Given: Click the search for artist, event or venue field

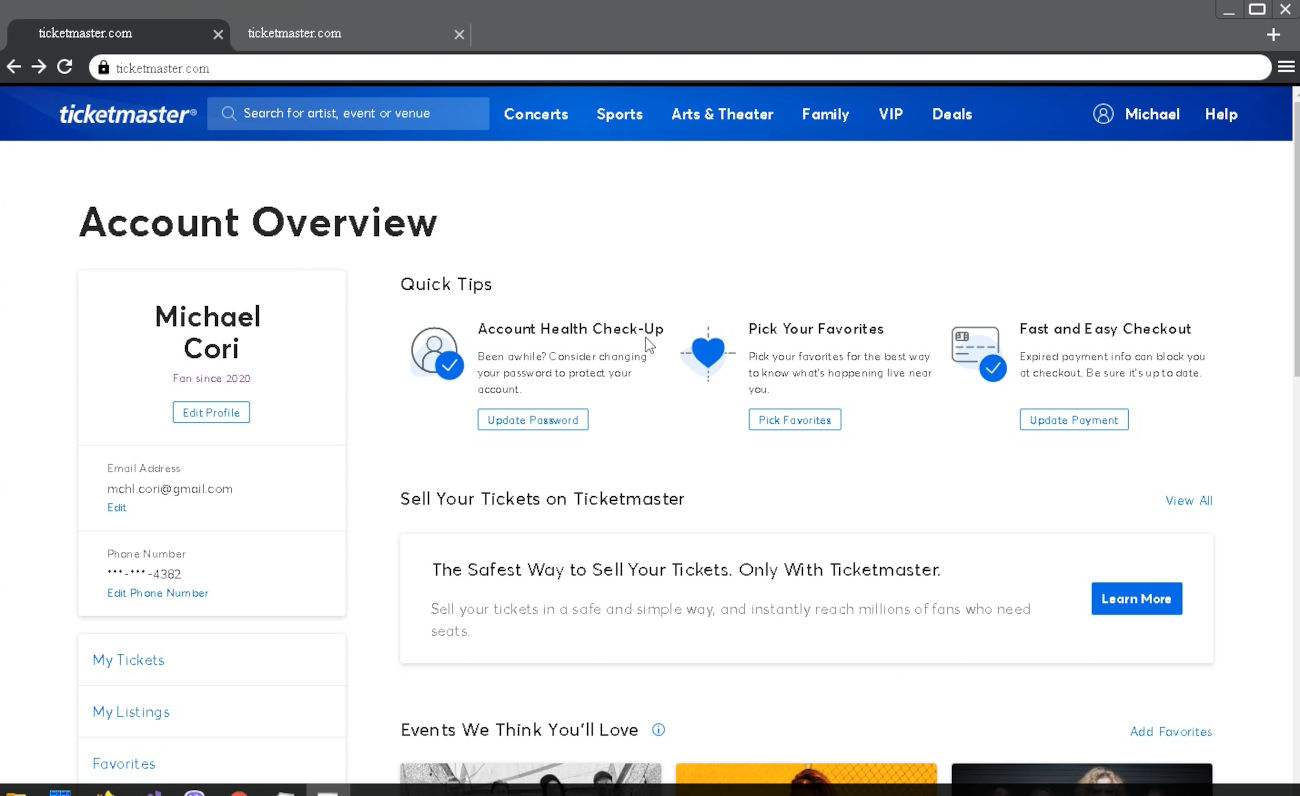Looking at the screenshot, I should point(348,114).
